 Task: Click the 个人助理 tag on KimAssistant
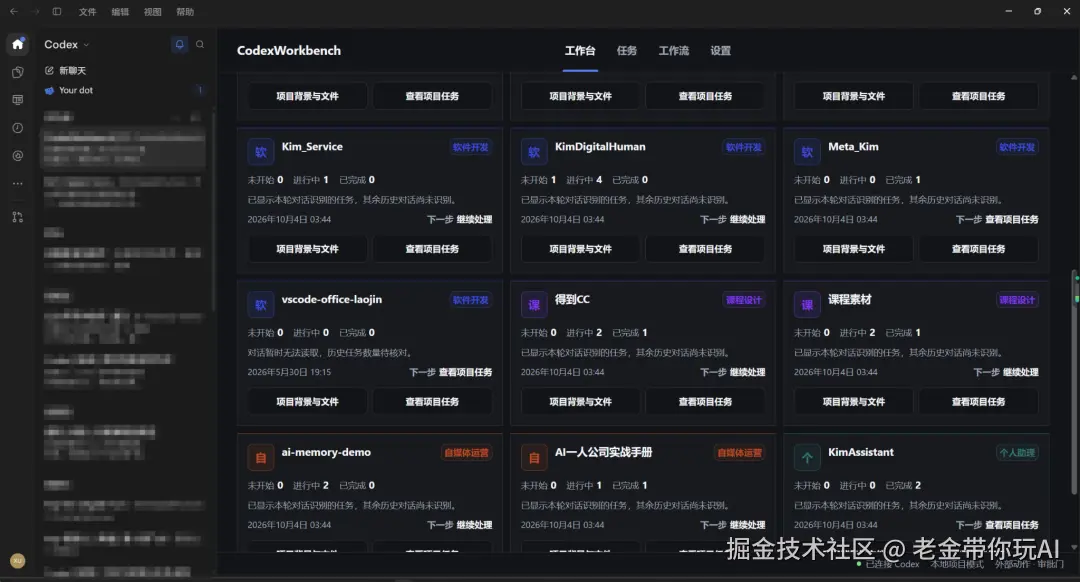coord(1017,453)
